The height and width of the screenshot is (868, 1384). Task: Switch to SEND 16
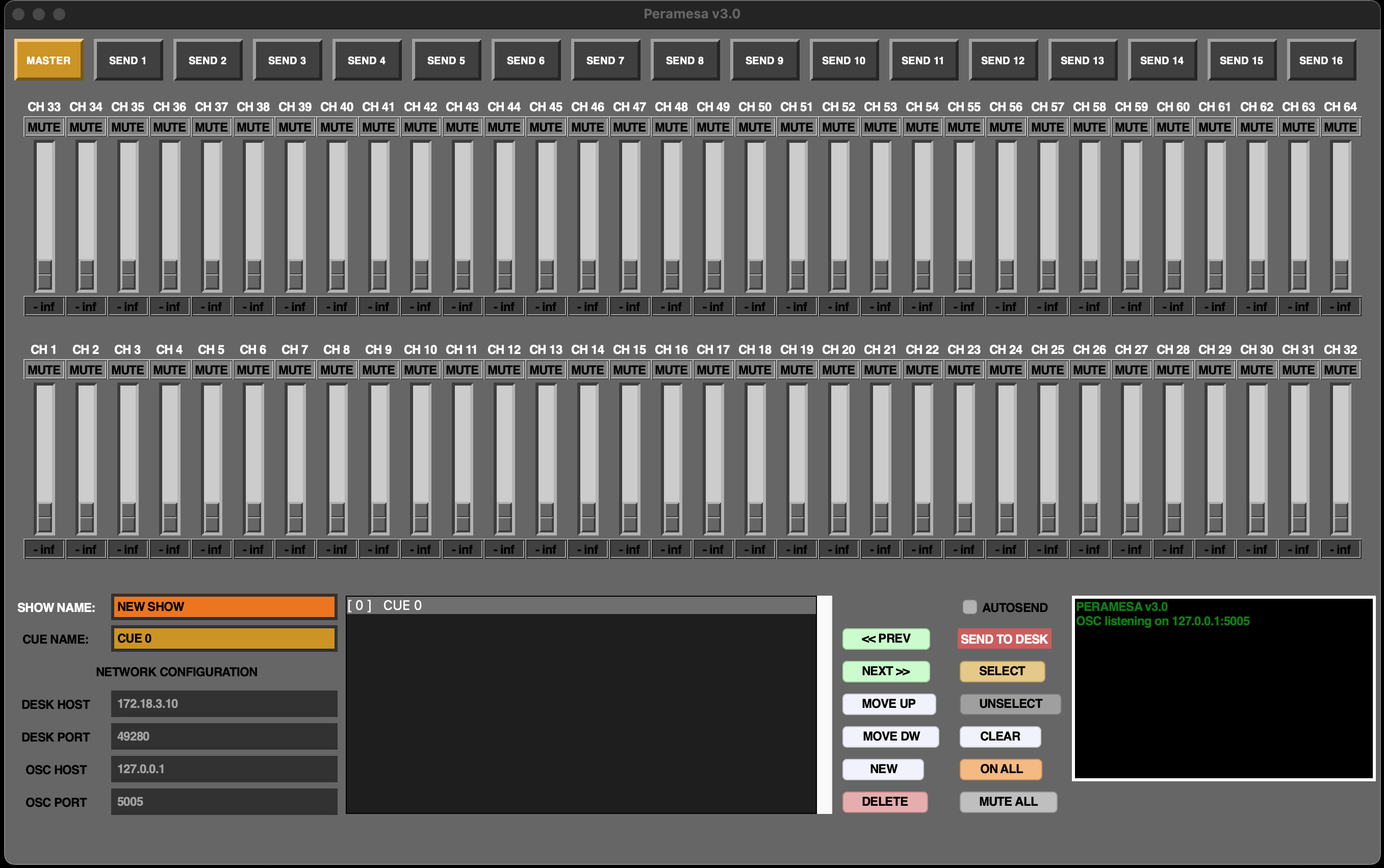pyautogui.click(x=1321, y=60)
